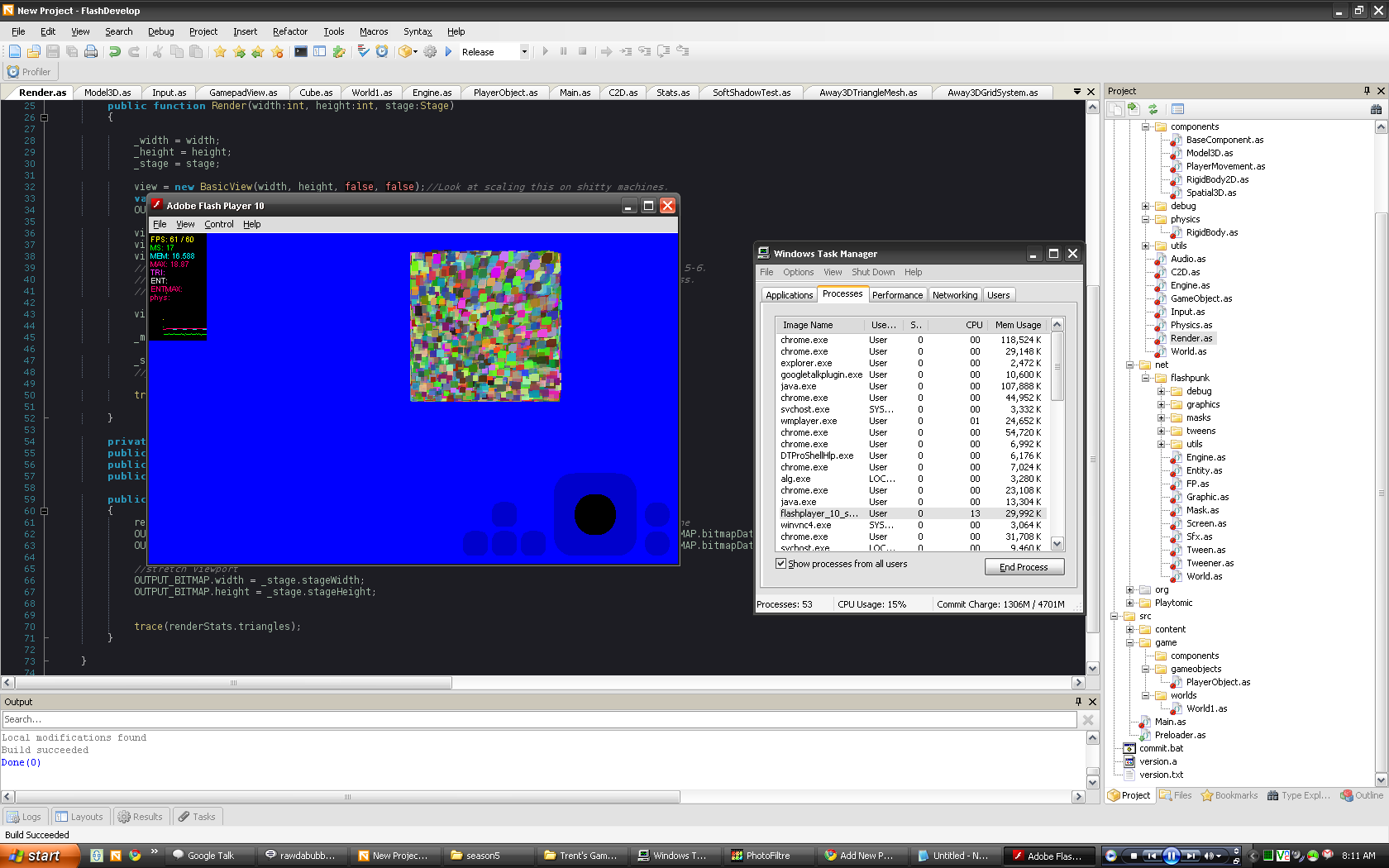This screenshot has width=1389, height=868.
Task: Pin the Output panel
Action: click(1077, 701)
